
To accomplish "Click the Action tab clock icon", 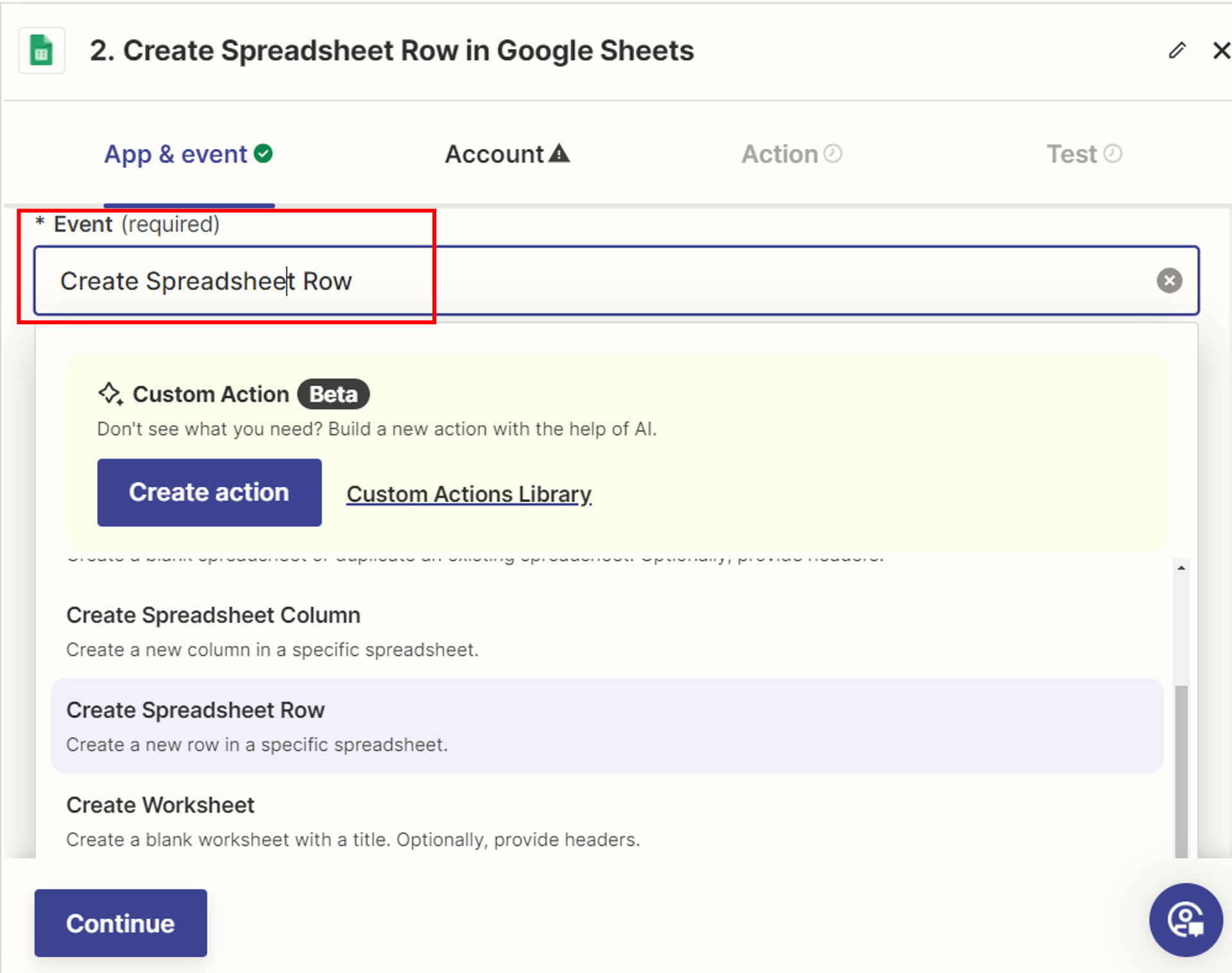I will (x=833, y=154).
